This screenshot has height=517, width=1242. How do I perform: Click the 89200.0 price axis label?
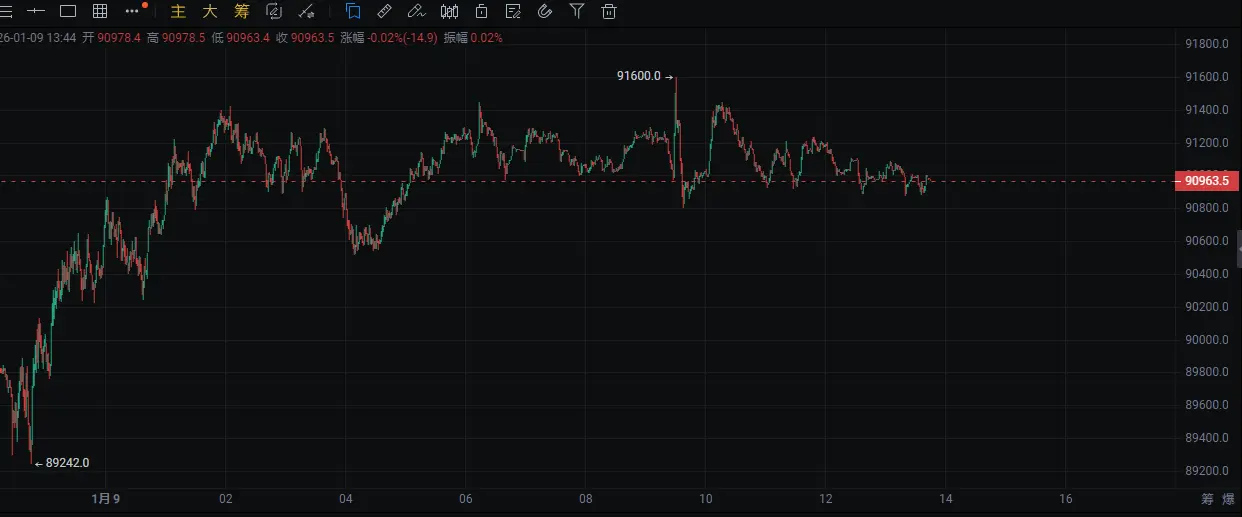(x=1206, y=470)
